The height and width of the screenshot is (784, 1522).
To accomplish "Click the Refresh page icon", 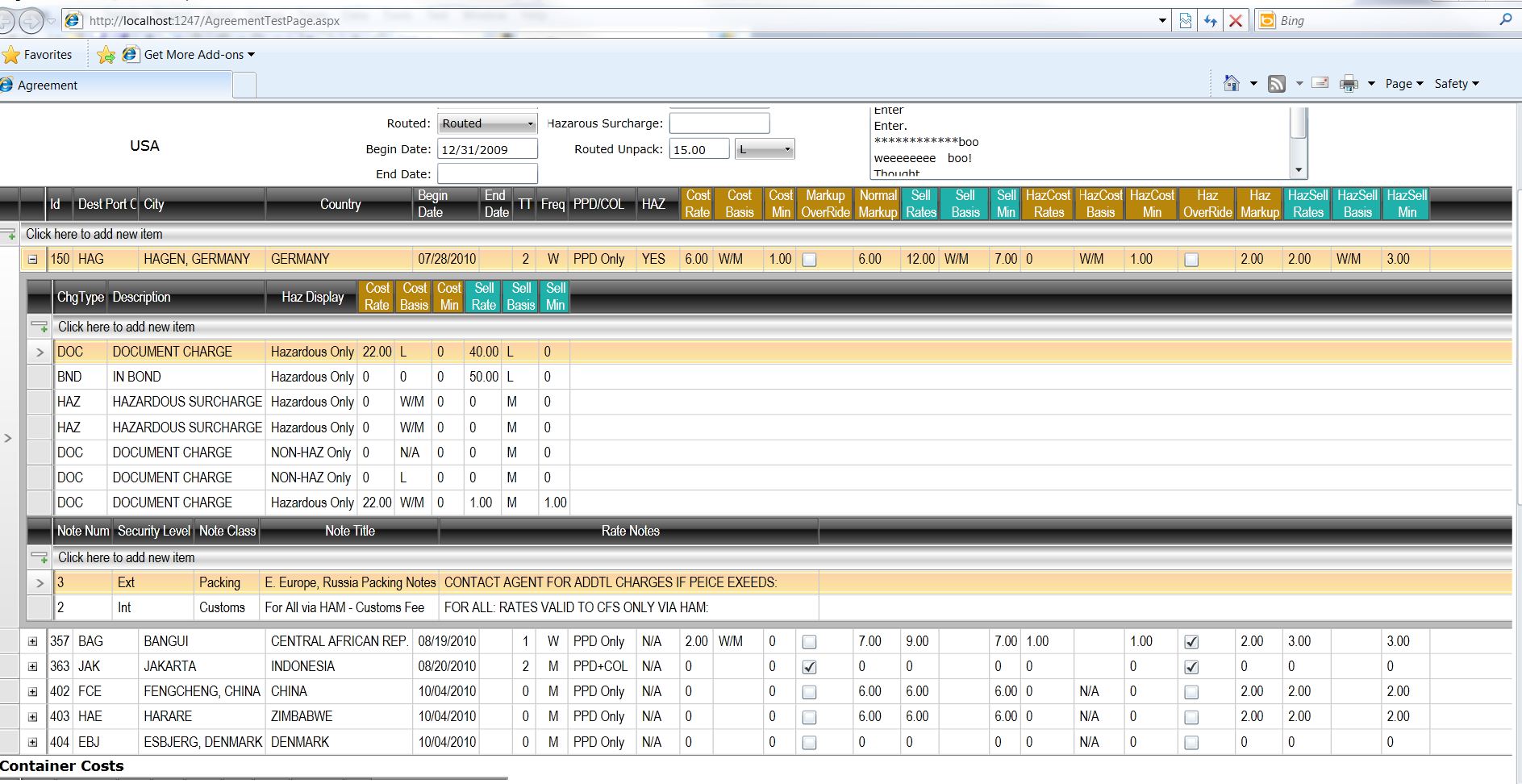I will coord(1211,21).
